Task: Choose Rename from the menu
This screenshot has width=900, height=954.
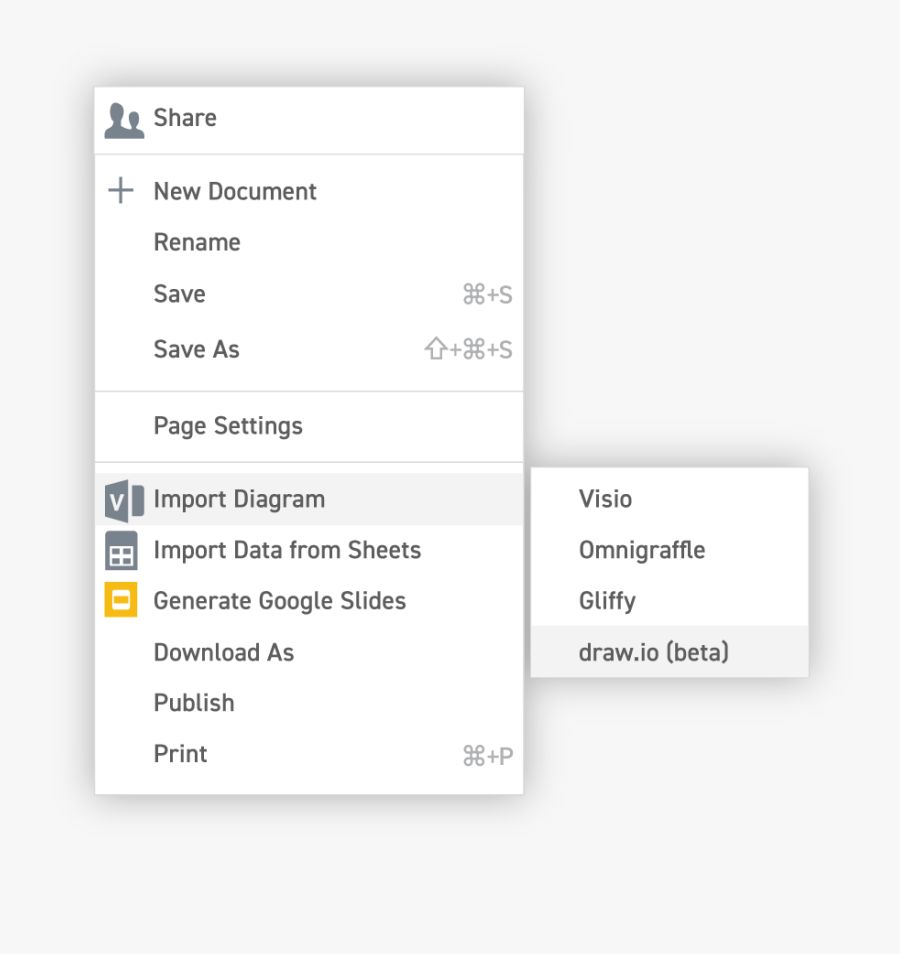Action: point(197,243)
